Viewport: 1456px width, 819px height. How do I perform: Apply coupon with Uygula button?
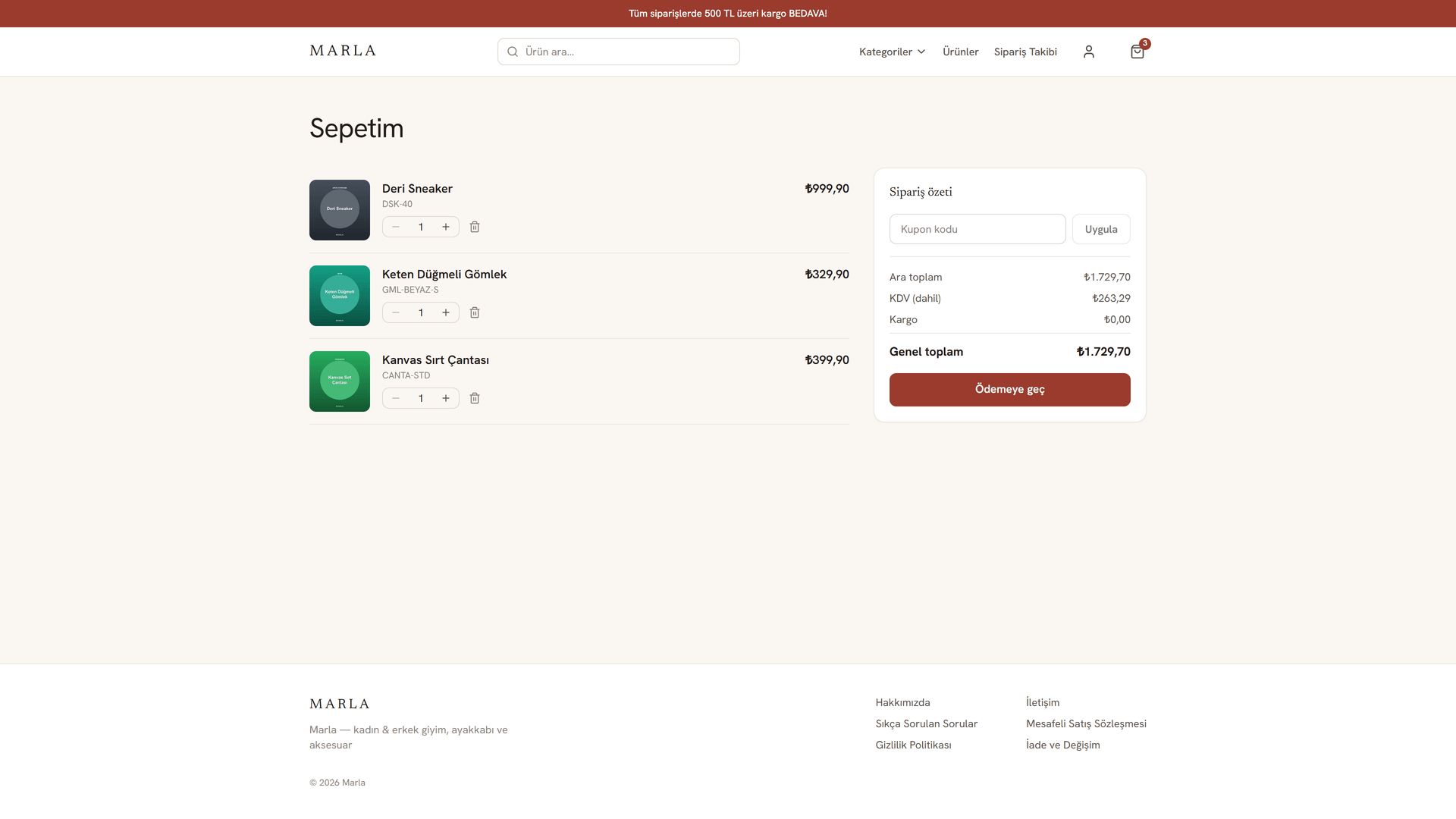click(1101, 229)
